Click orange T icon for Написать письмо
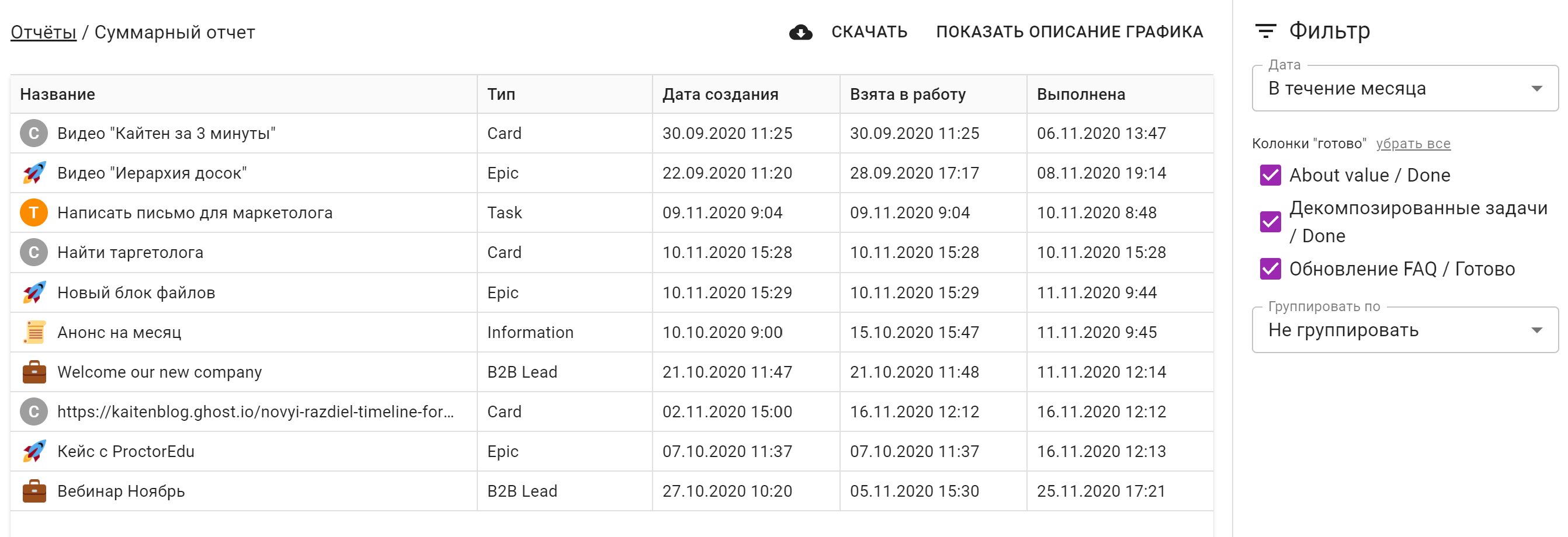 34,212
